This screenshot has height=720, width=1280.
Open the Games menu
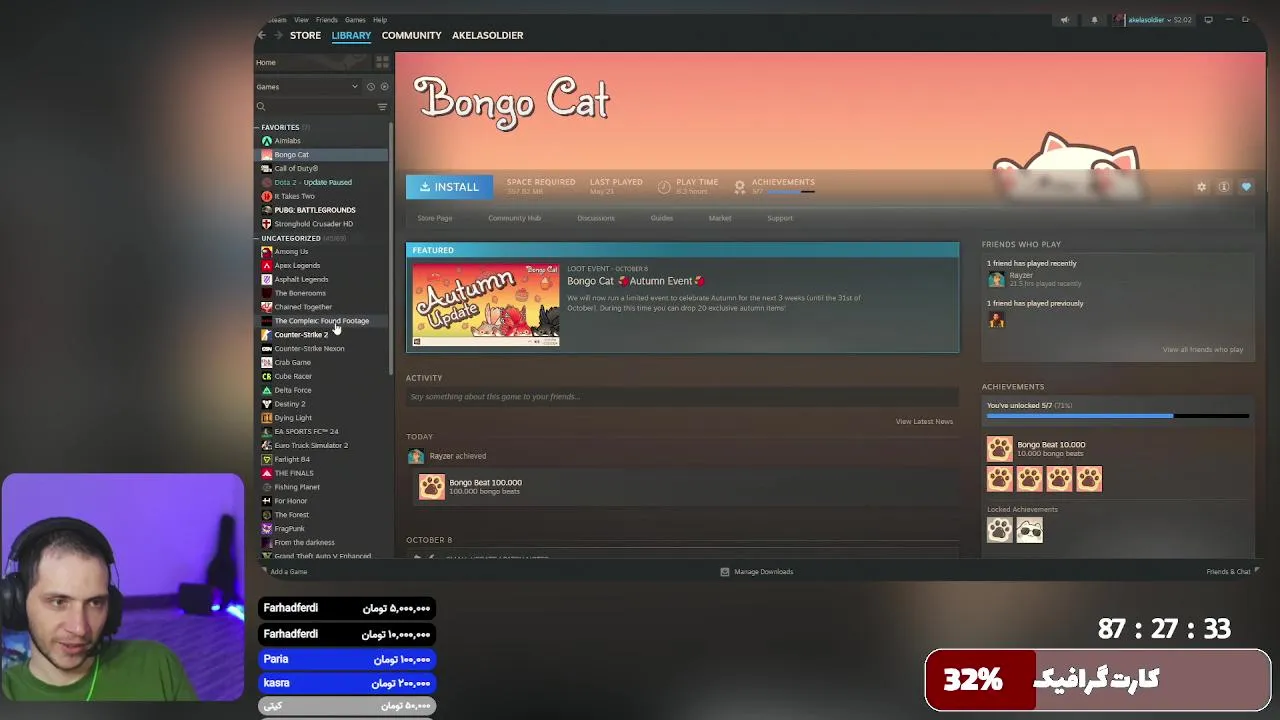pos(355,20)
